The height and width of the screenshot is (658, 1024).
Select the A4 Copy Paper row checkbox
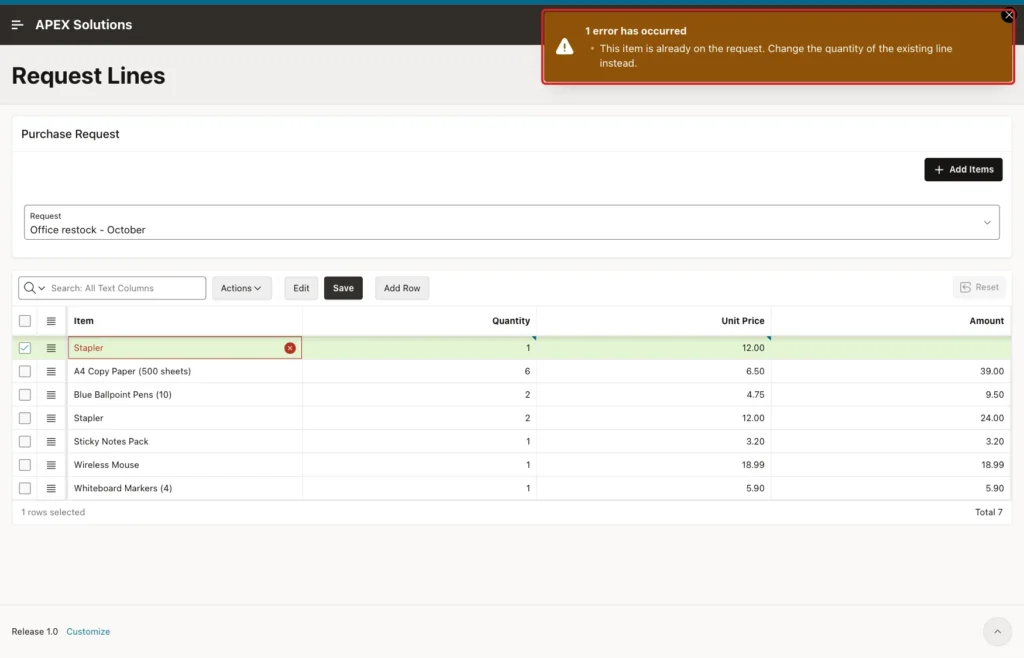(x=25, y=371)
